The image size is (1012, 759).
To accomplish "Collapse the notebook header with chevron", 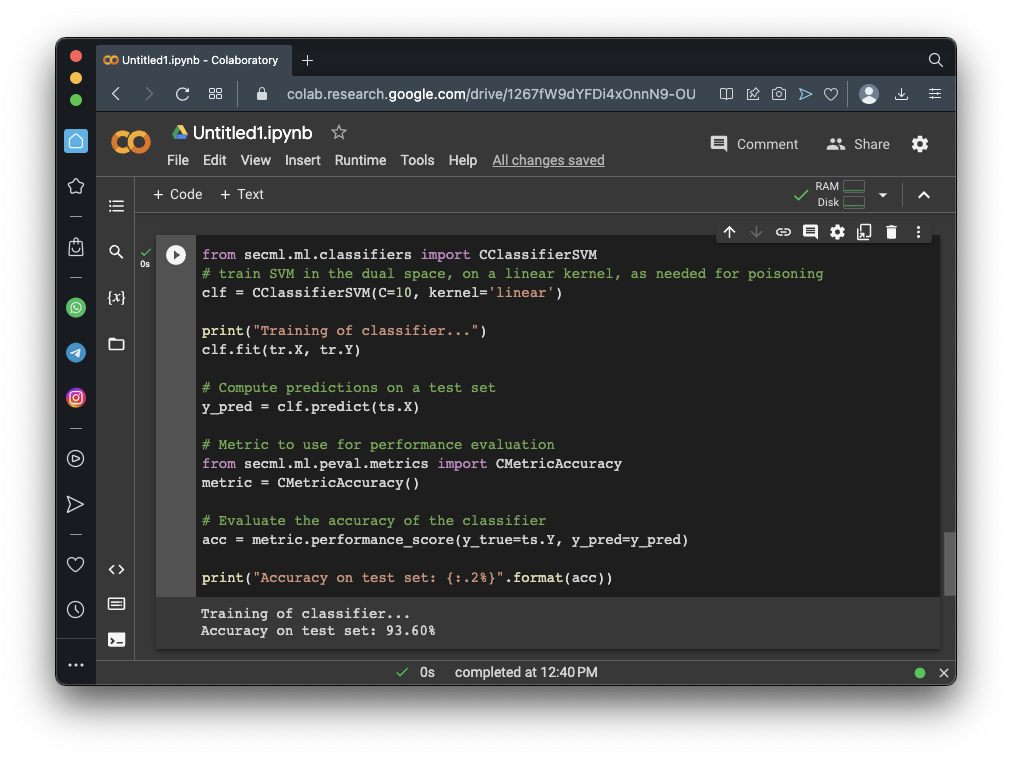I will 924,195.
